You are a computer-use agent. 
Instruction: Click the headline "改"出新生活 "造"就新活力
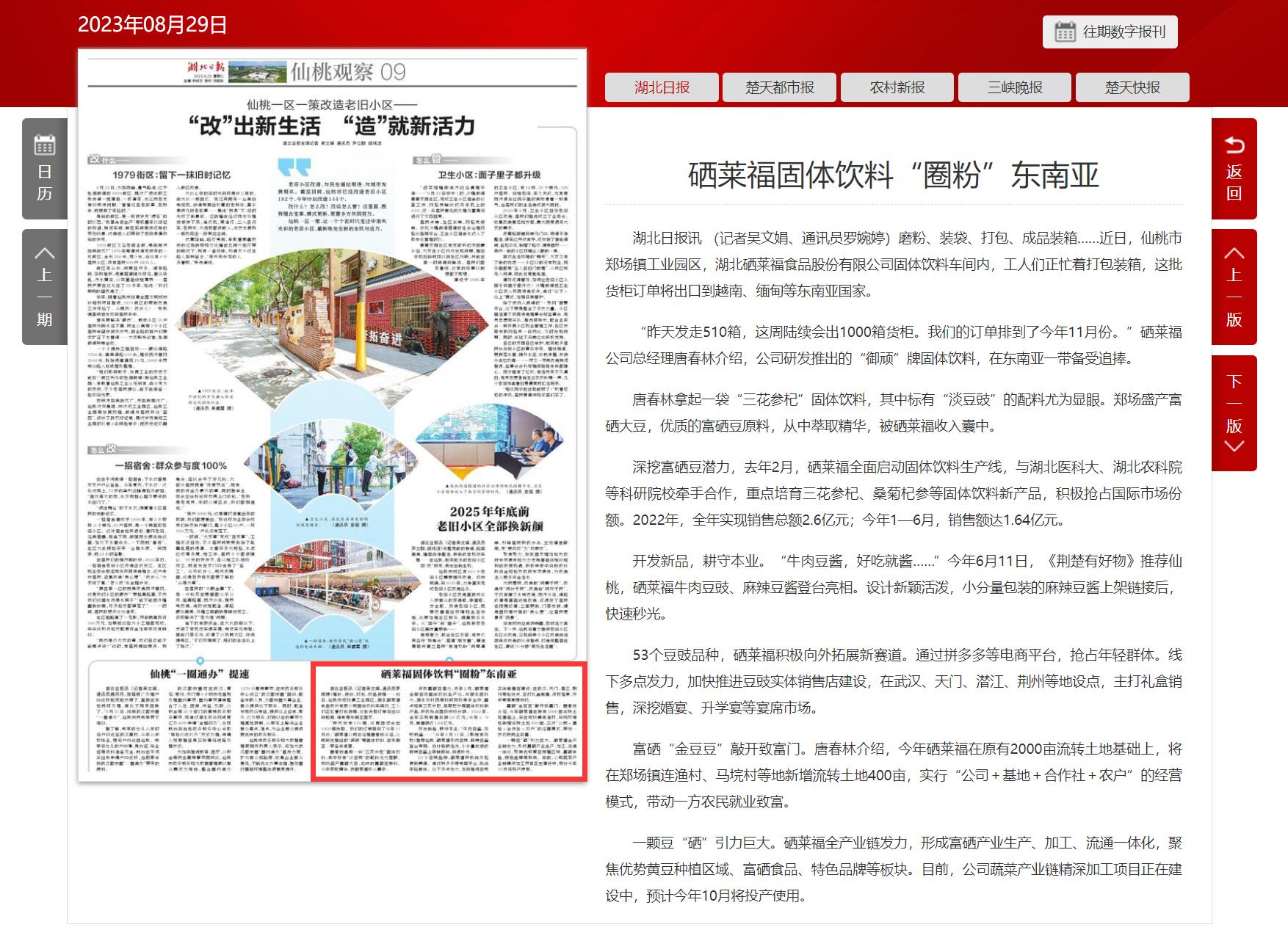[332, 126]
